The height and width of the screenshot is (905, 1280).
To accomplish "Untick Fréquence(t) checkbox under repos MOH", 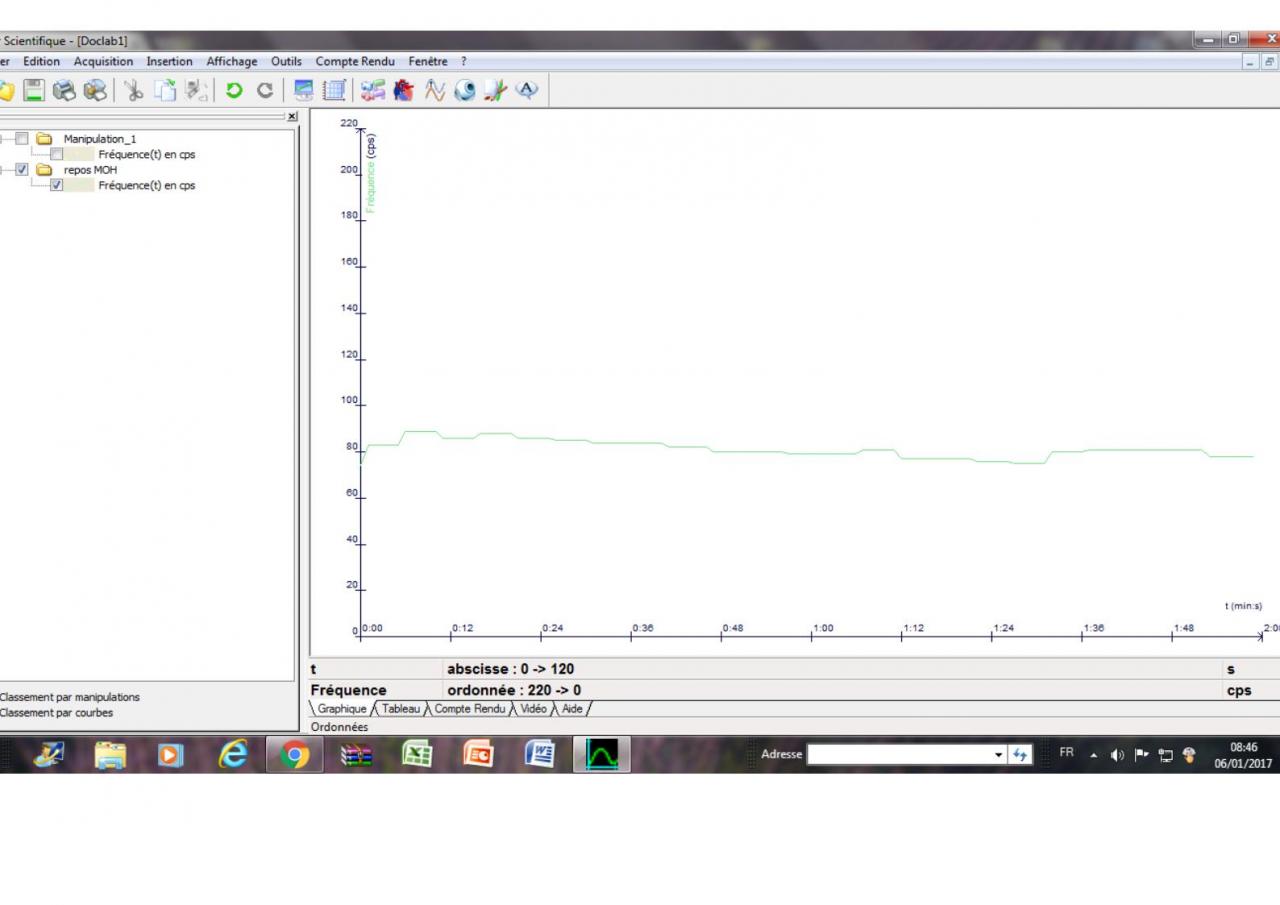I will 57,186.
